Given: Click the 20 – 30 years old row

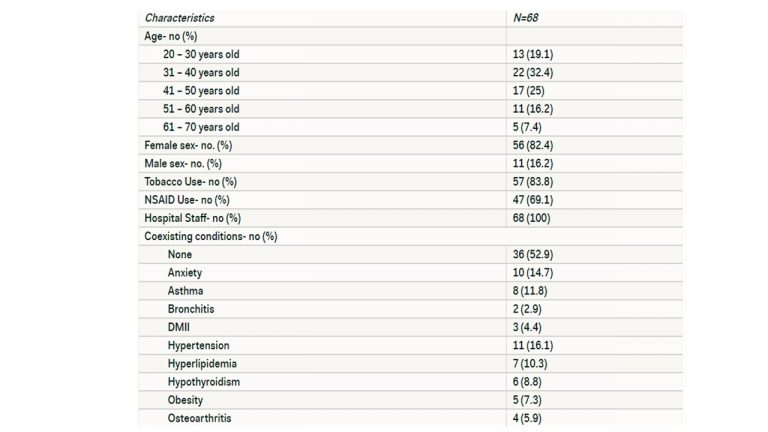Looking at the screenshot, I should [x=410, y=54].
